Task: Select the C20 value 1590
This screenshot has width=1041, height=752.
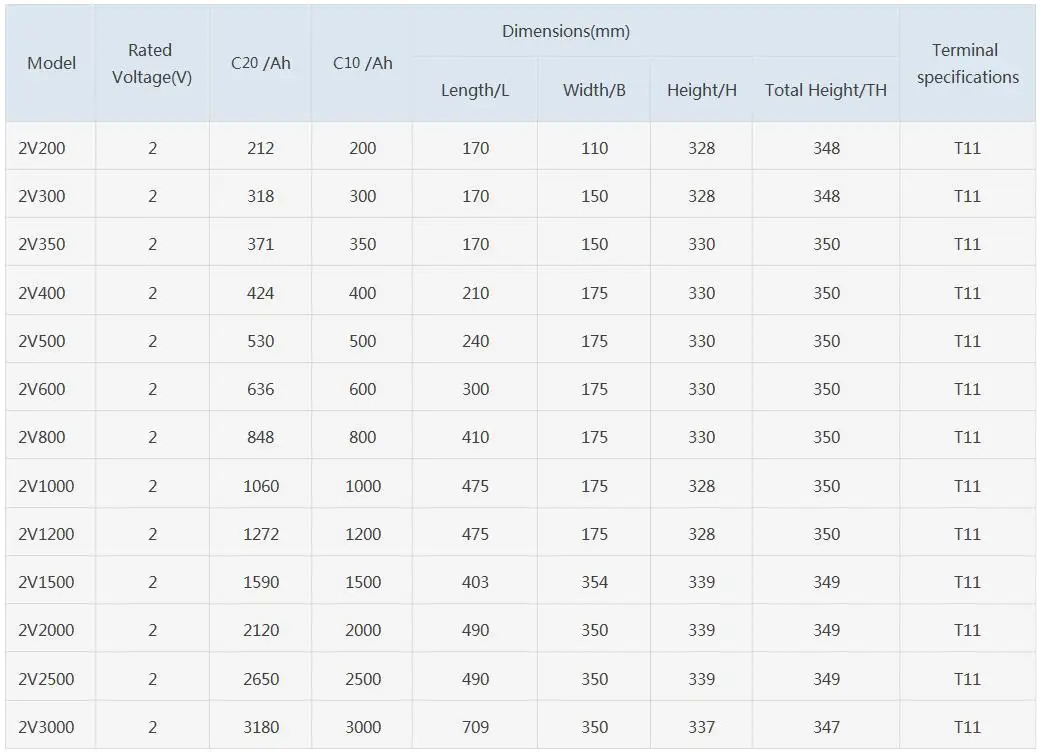Action: coord(261,582)
